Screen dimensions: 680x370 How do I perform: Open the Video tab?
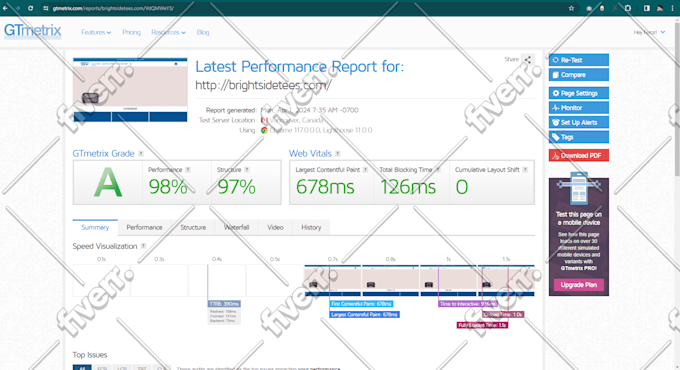click(x=275, y=227)
